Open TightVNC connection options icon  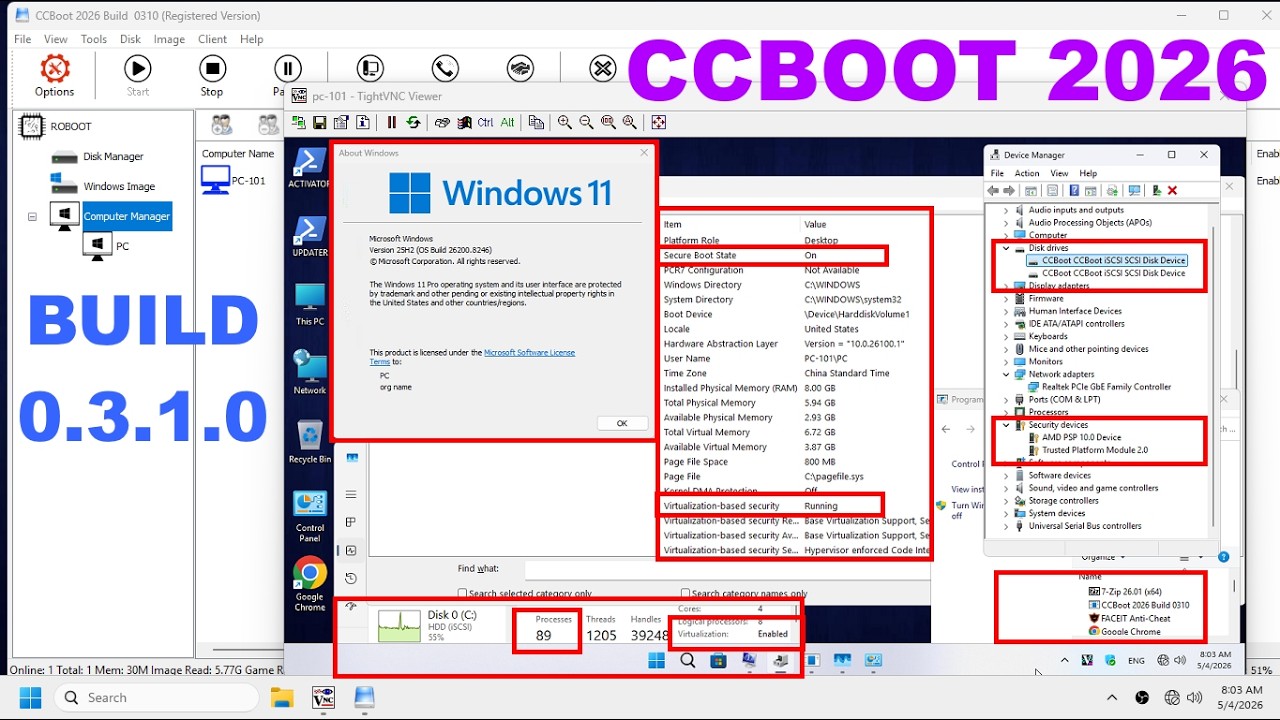pyautogui.click(x=341, y=122)
